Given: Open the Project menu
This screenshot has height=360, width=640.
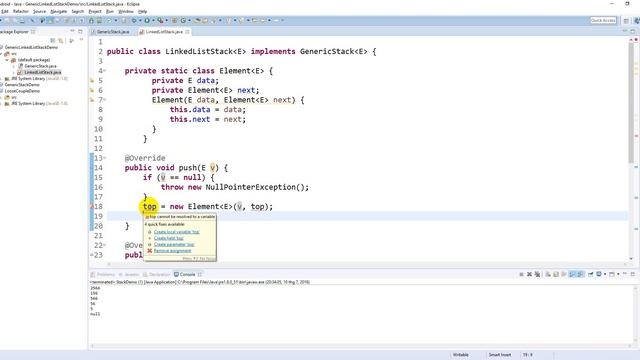Looking at the screenshot, I should [x=95, y=11].
